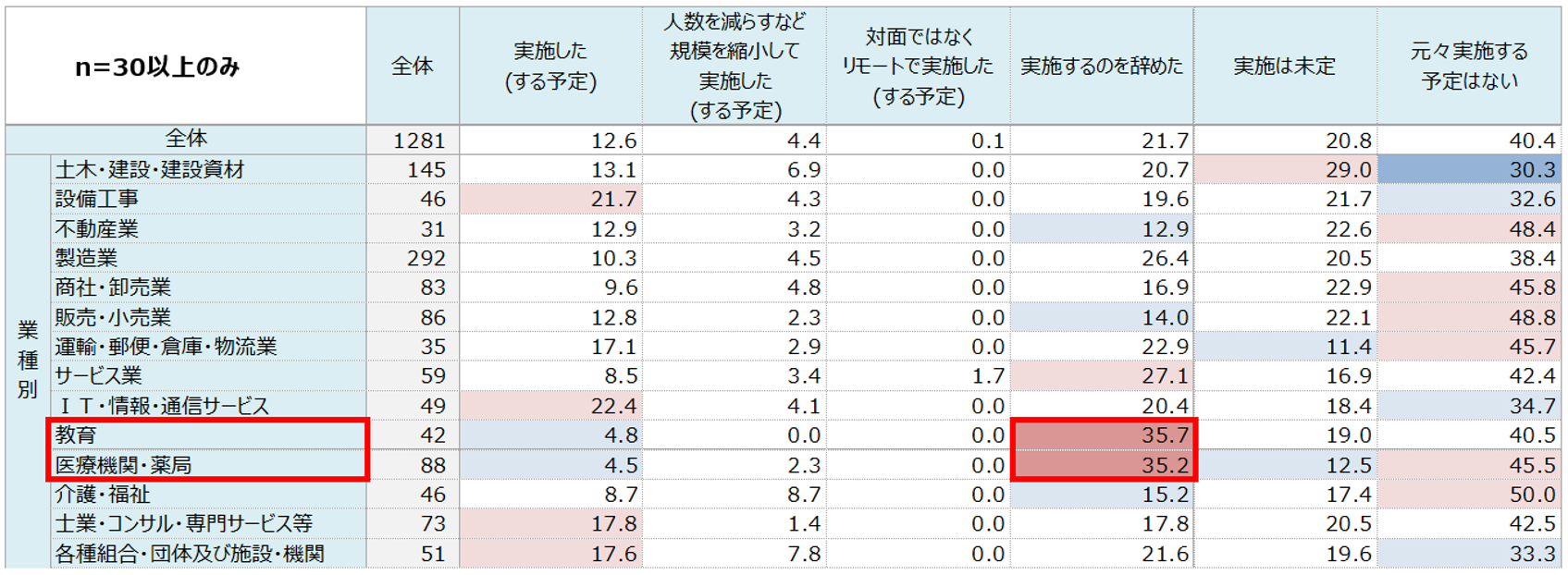The image size is (1568, 575).
Task: Select the blue 30.3 cell
Action: [x=1468, y=169]
